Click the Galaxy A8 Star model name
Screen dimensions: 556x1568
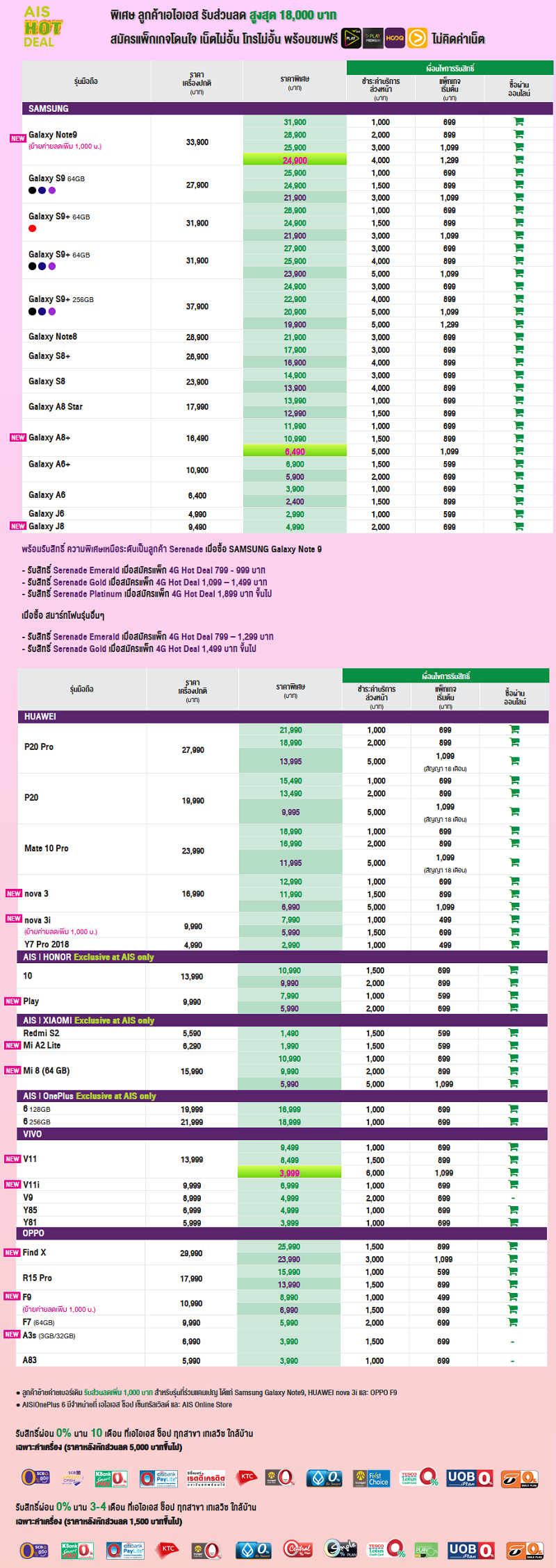[x=56, y=407]
